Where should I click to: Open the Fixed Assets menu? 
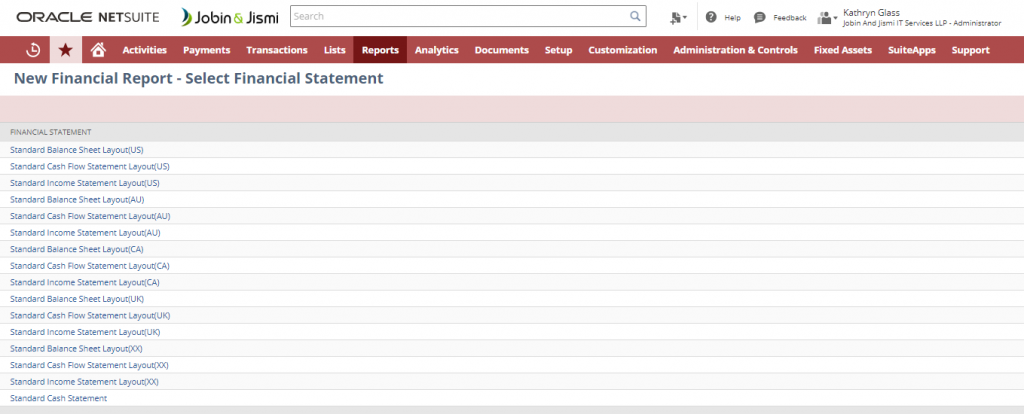tap(842, 50)
